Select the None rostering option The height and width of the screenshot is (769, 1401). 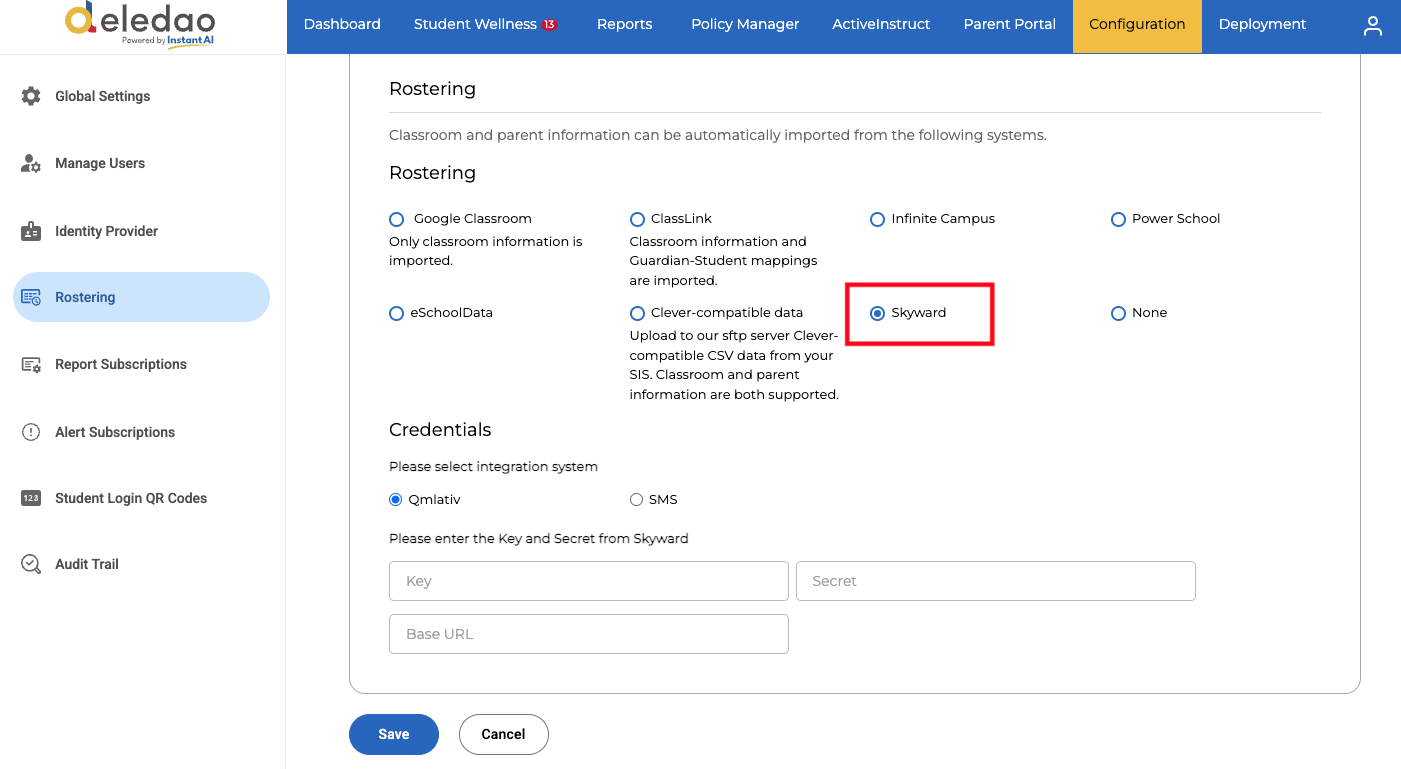[1118, 313]
